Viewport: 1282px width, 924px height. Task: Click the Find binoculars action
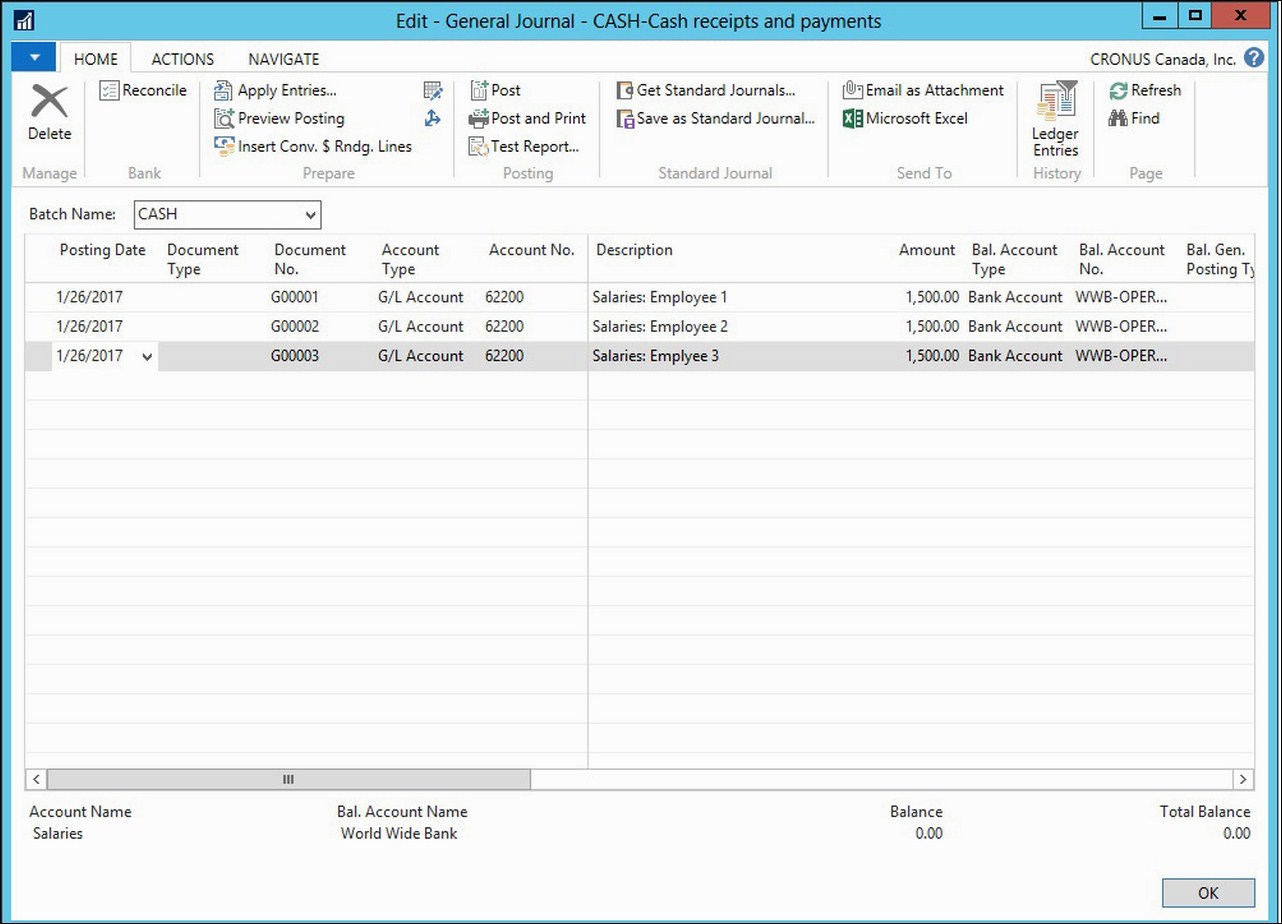click(1134, 118)
